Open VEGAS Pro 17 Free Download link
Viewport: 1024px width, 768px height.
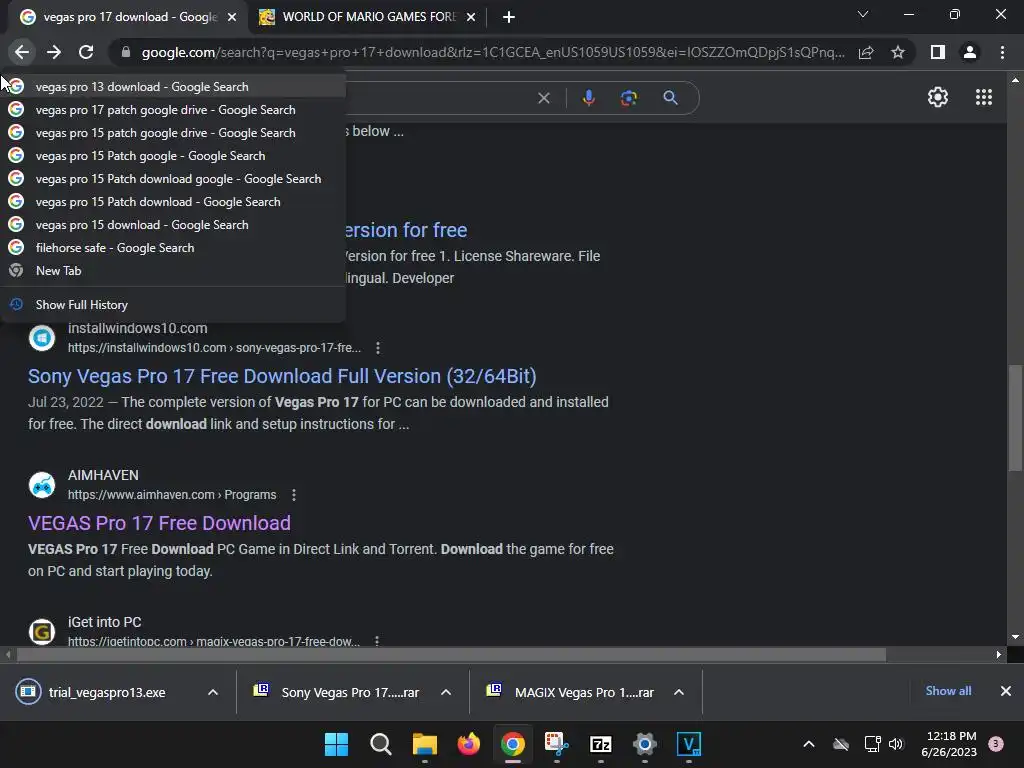click(159, 523)
